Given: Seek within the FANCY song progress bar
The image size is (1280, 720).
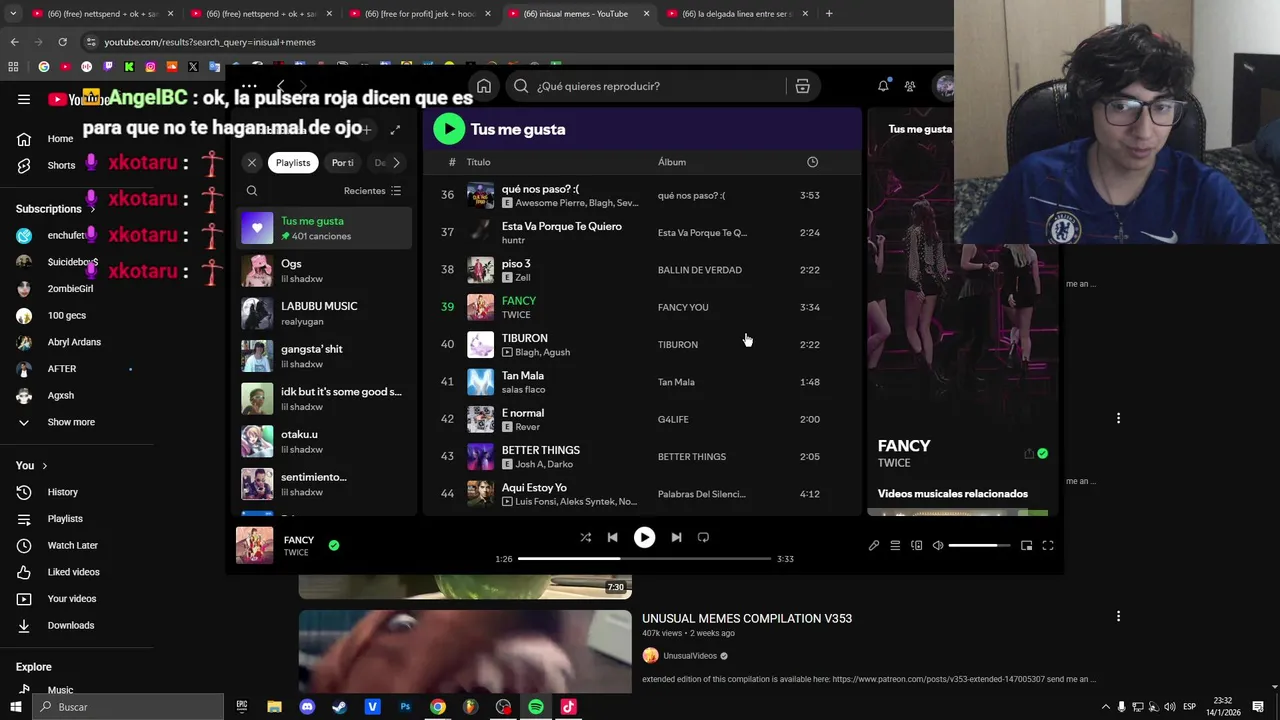Looking at the screenshot, I should [x=644, y=559].
